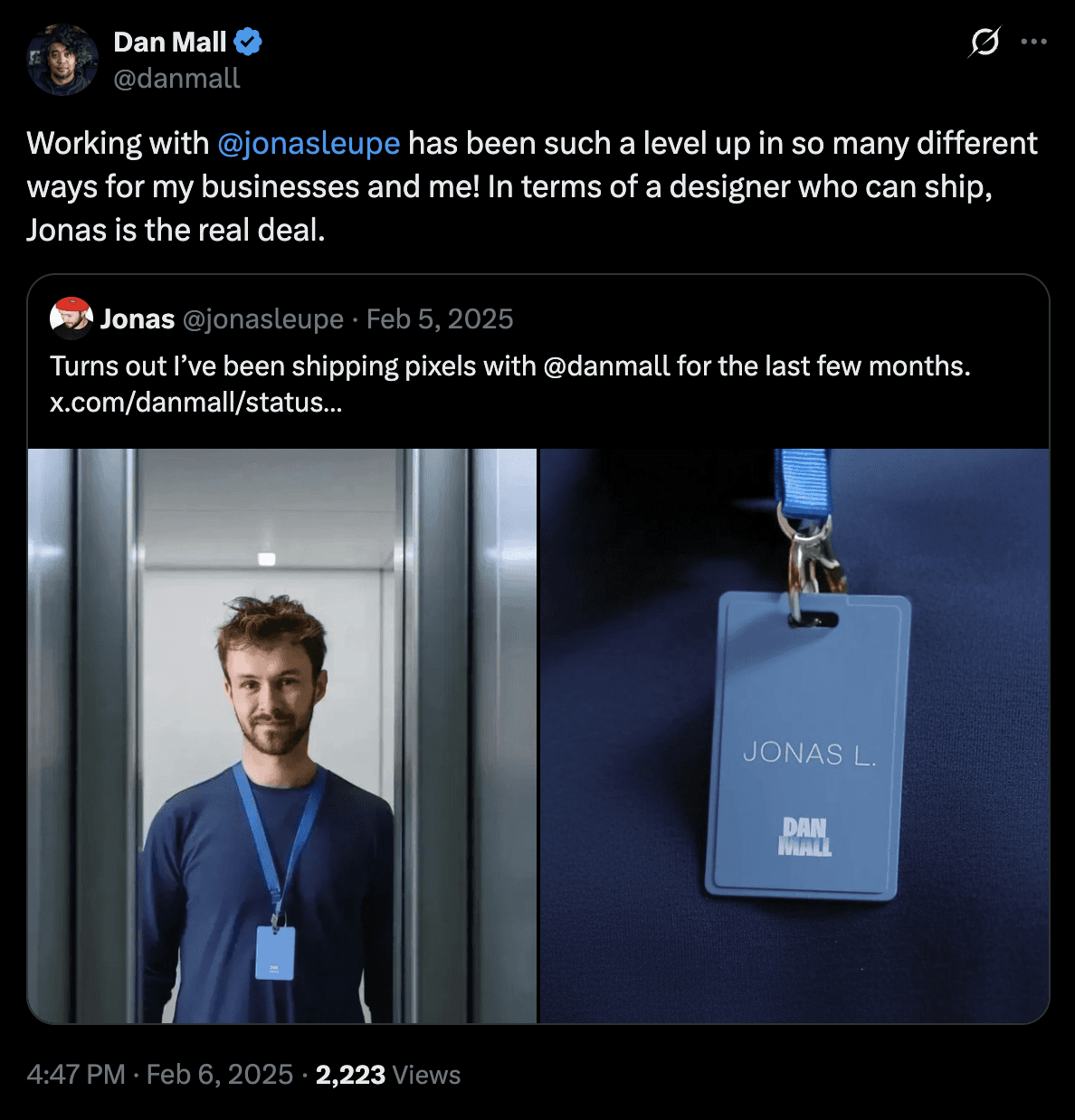Image resolution: width=1075 pixels, height=1120 pixels.
Task: Click the Grok slash icon
Action: [985, 42]
